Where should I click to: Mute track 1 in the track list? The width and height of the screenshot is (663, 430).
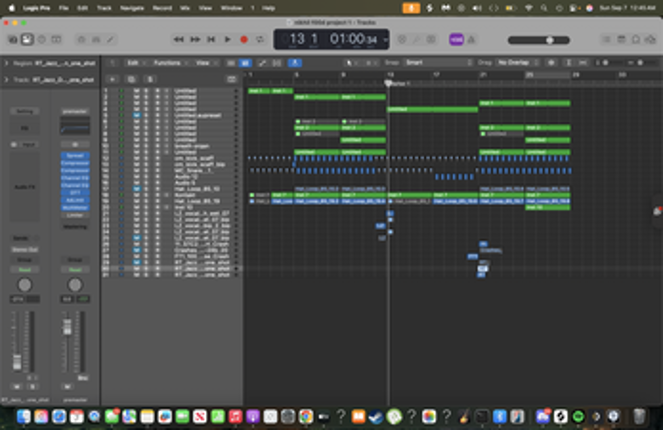coord(136,89)
